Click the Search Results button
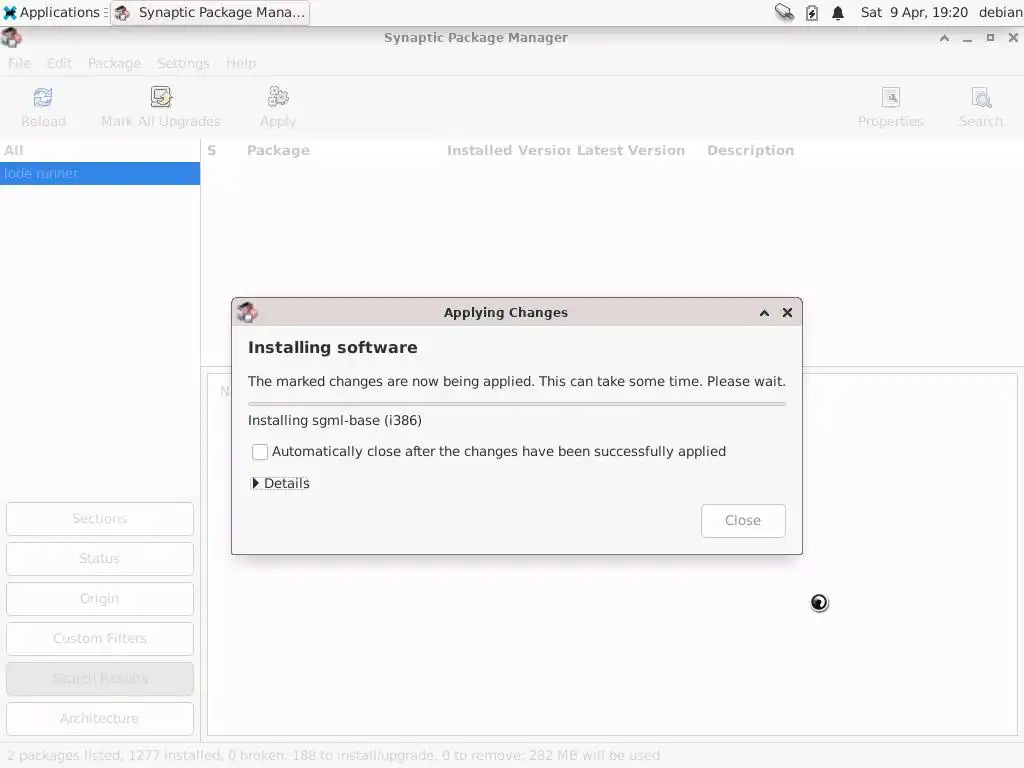This screenshot has height=768, width=1024. pyautogui.click(x=100, y=679)
